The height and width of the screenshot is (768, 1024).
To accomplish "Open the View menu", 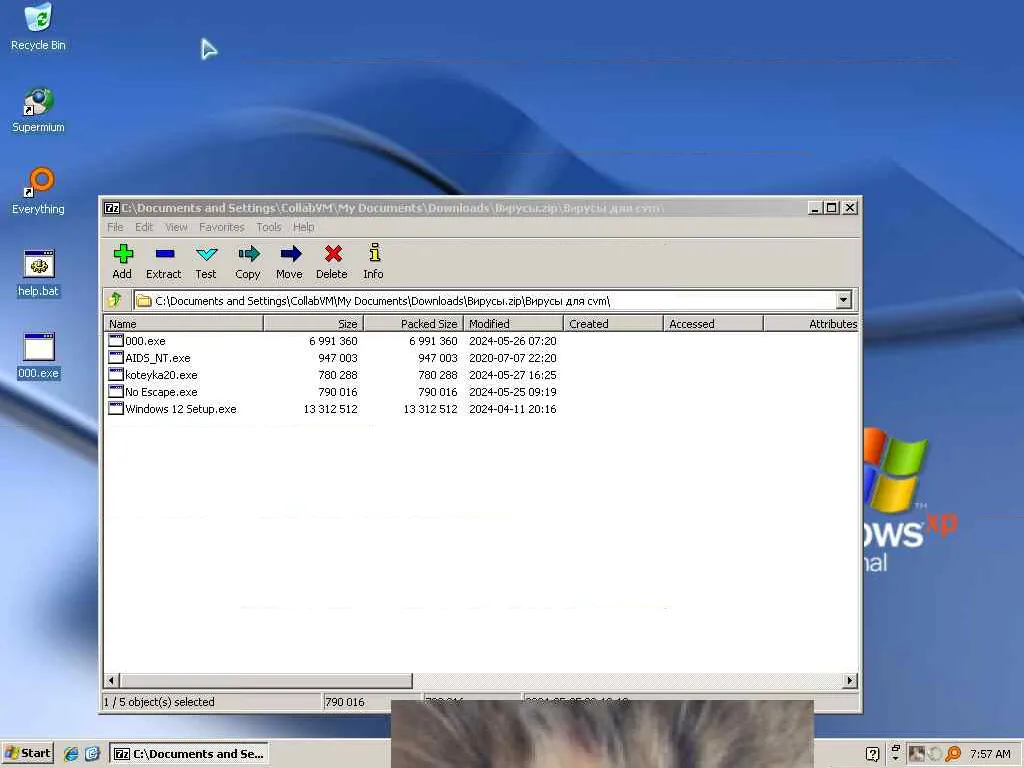I will (x=176, y=227).
